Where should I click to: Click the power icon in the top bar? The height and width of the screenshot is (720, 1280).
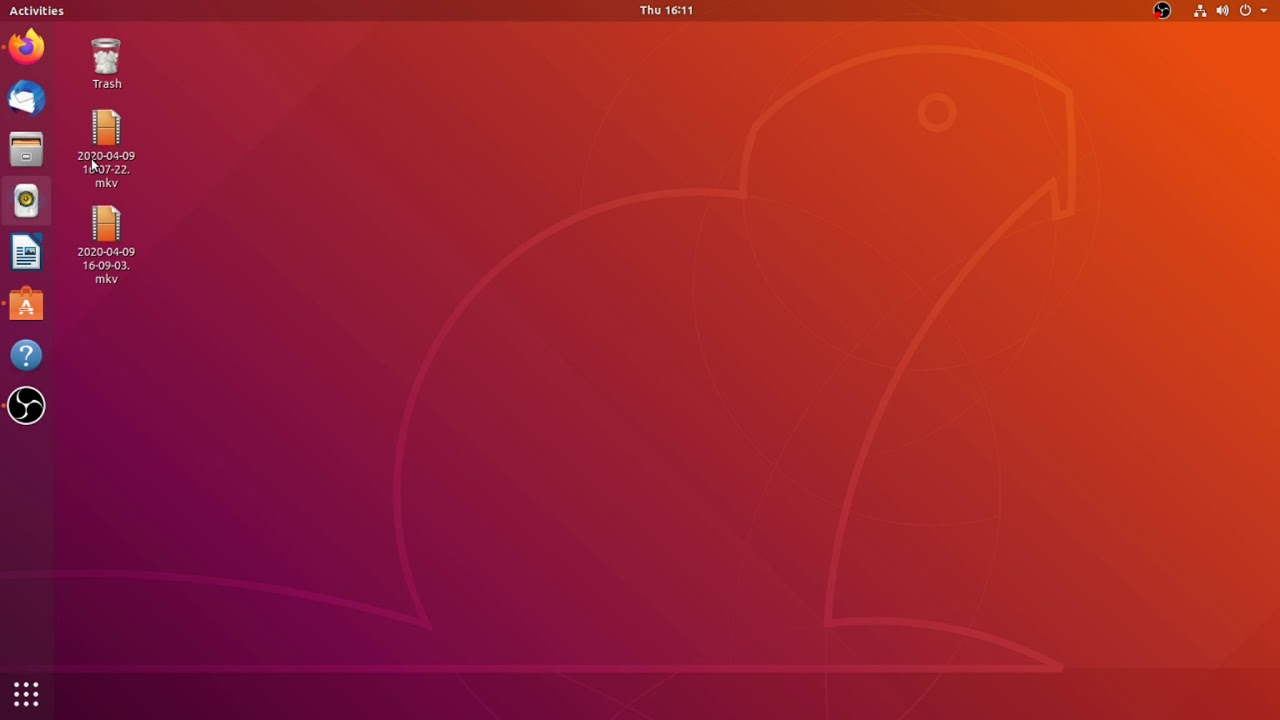(x=1245, y=10)
